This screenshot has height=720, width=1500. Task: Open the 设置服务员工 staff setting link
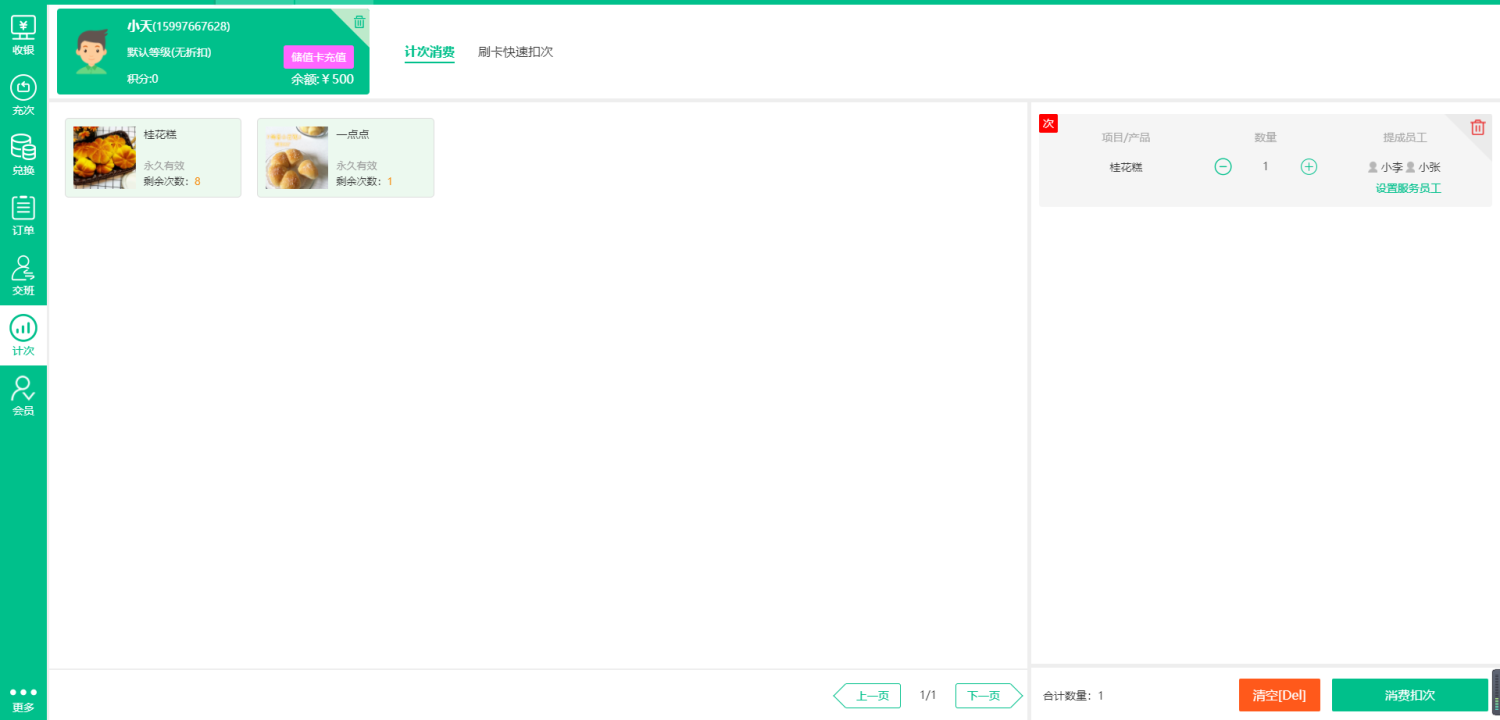[x=1407, y=187]
